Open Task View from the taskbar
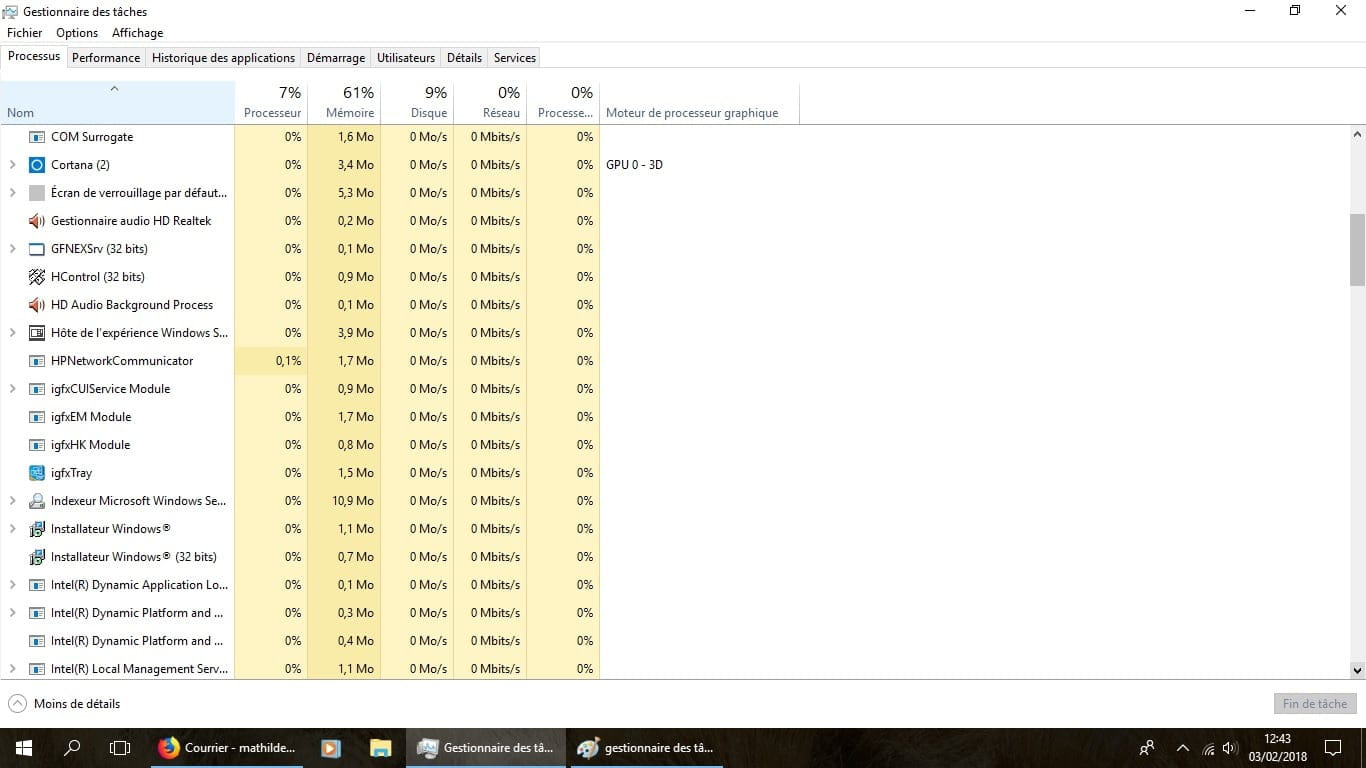1366x768 pixels. pyautogui.click(x=120, y=748)
